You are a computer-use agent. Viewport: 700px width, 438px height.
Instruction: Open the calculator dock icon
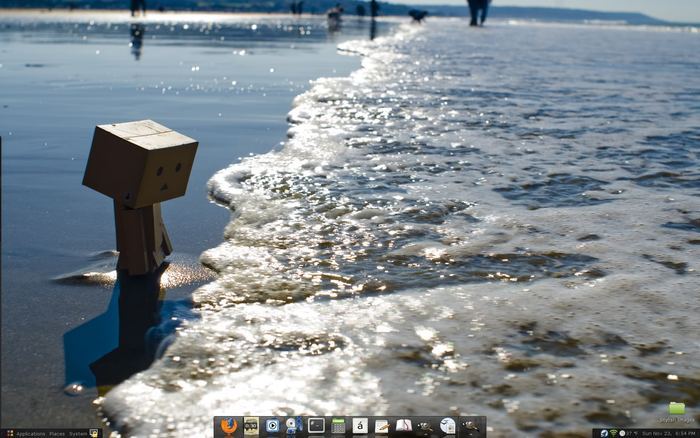tap(338, 426)
